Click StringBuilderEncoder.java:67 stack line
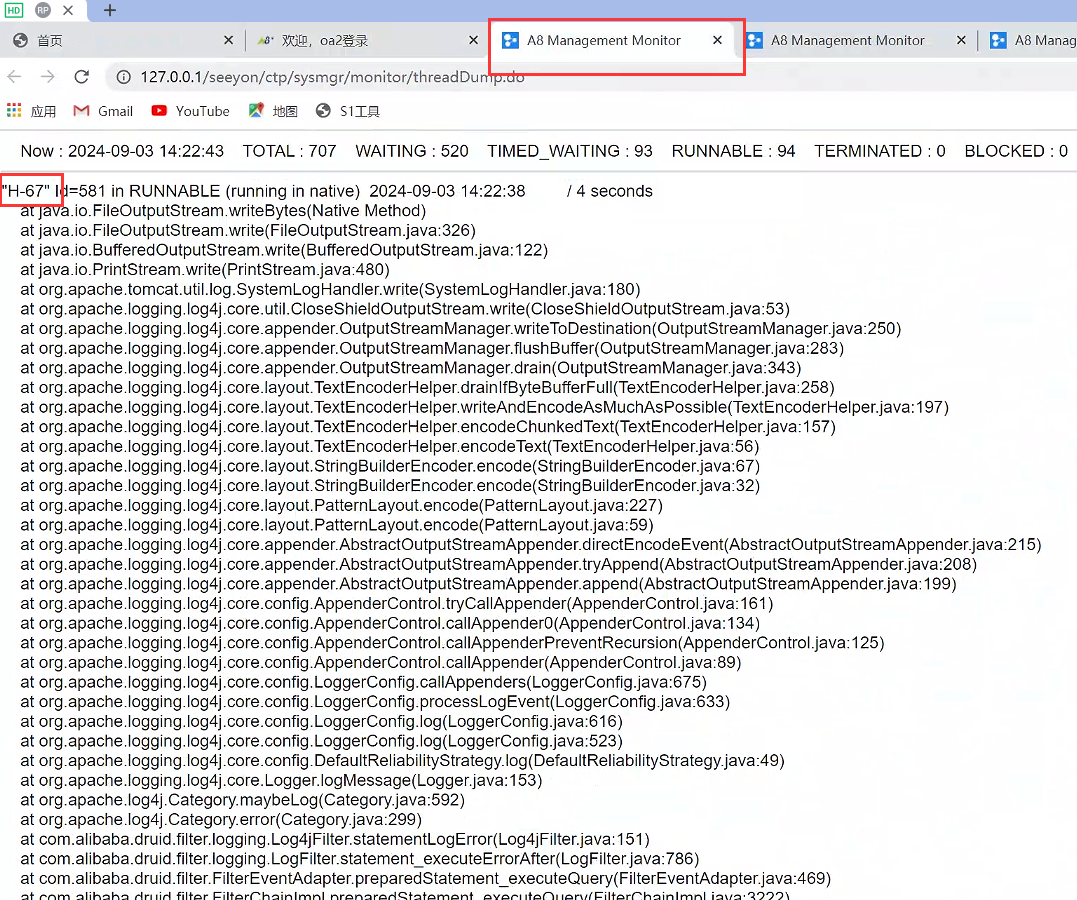 point(390,466)
